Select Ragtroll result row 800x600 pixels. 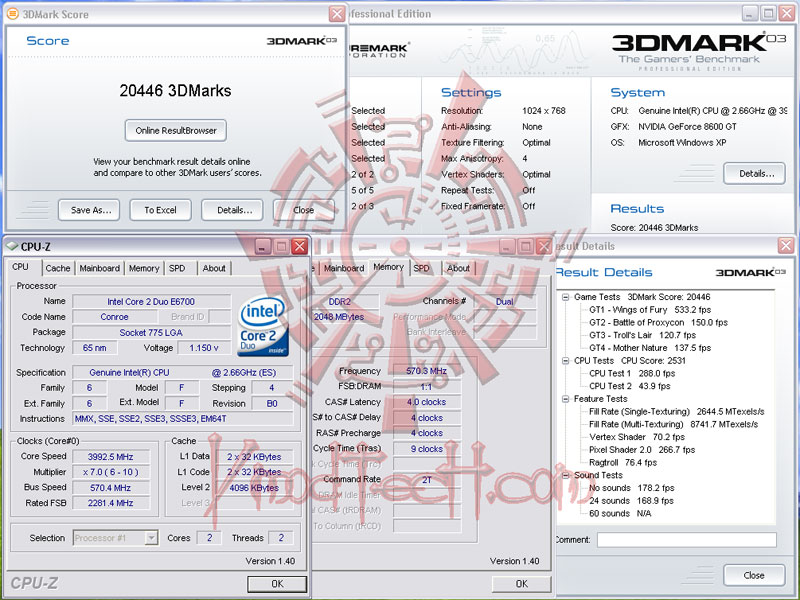[x=623, y=463]
